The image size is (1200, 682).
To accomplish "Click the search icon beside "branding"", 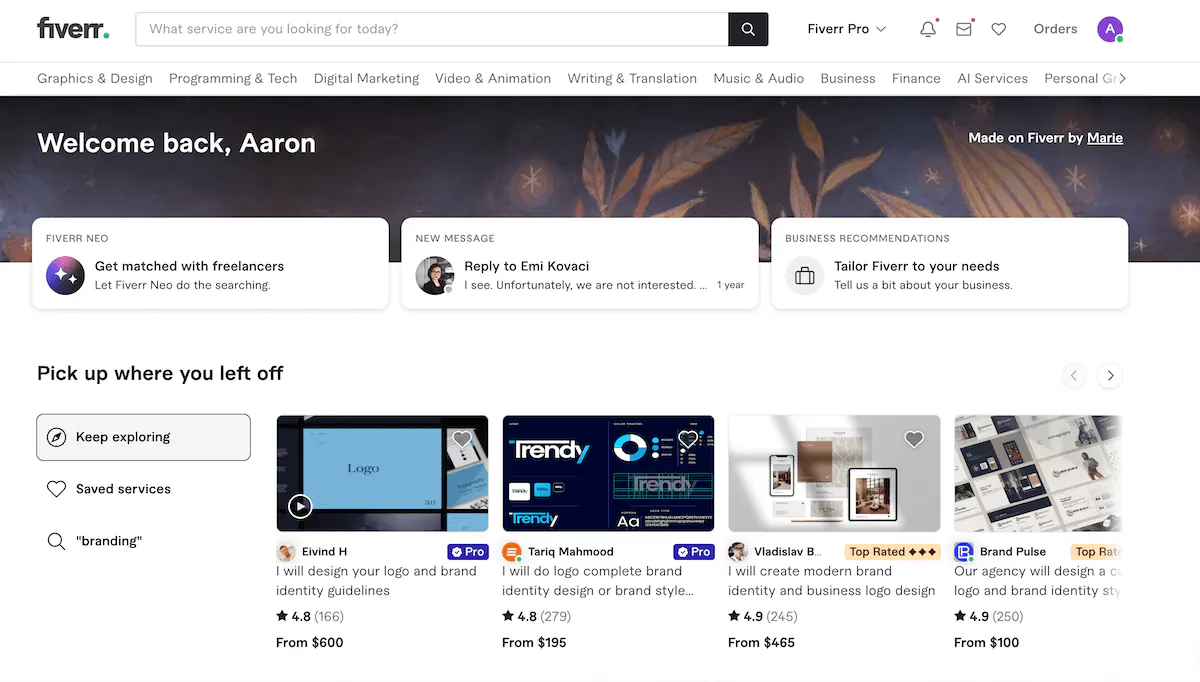I will pyautogui.click(x=57, y=541).
